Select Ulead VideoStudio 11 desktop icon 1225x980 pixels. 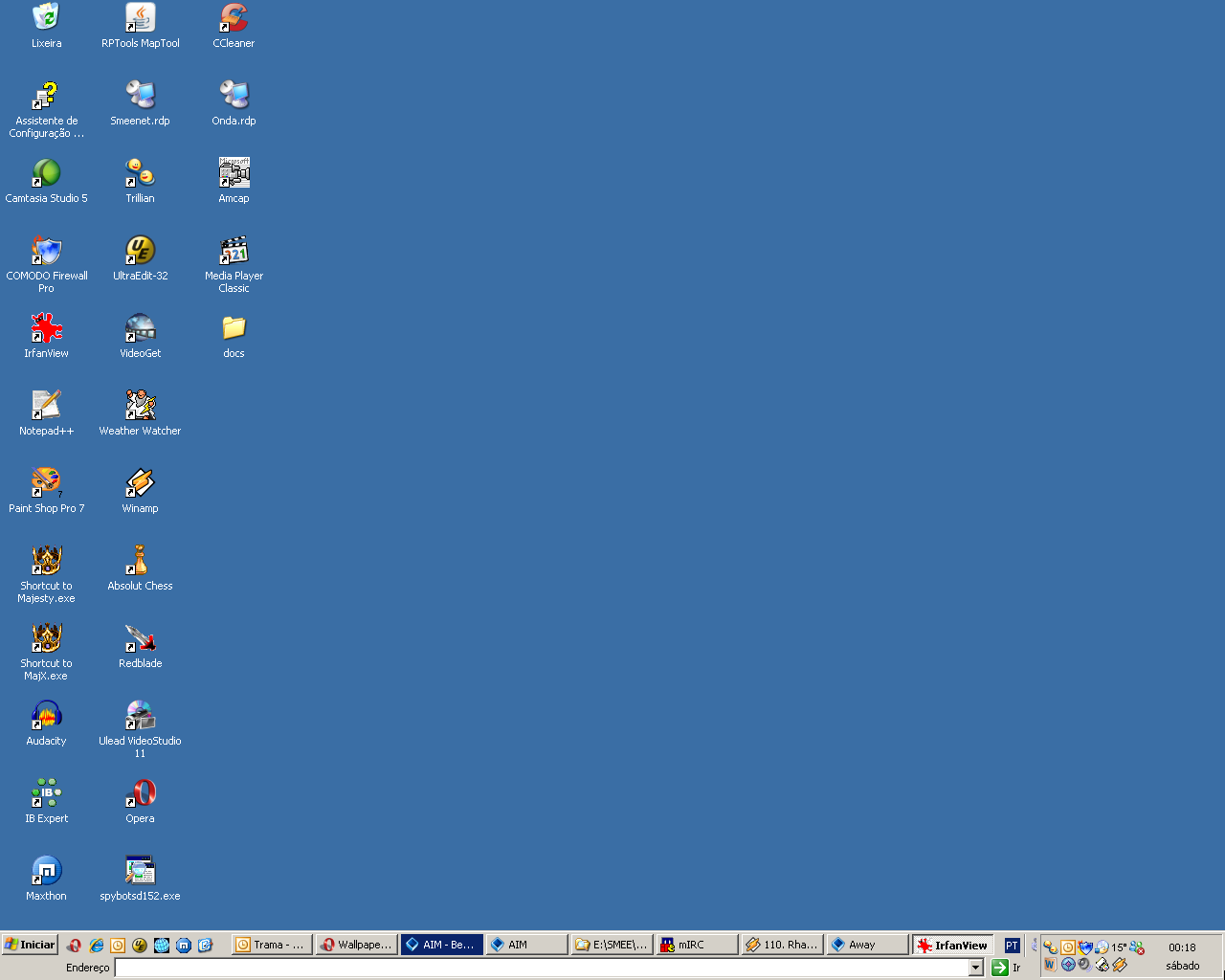pos(140,728)
